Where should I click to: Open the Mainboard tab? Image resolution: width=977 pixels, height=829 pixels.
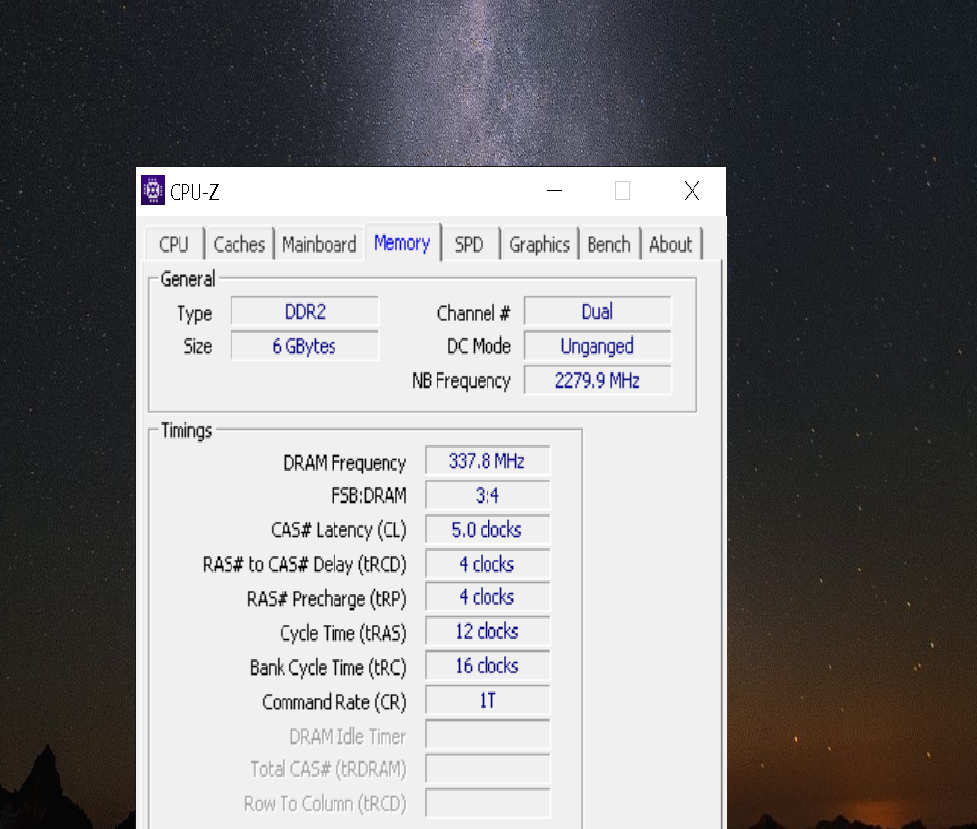(x=319, y=244)
